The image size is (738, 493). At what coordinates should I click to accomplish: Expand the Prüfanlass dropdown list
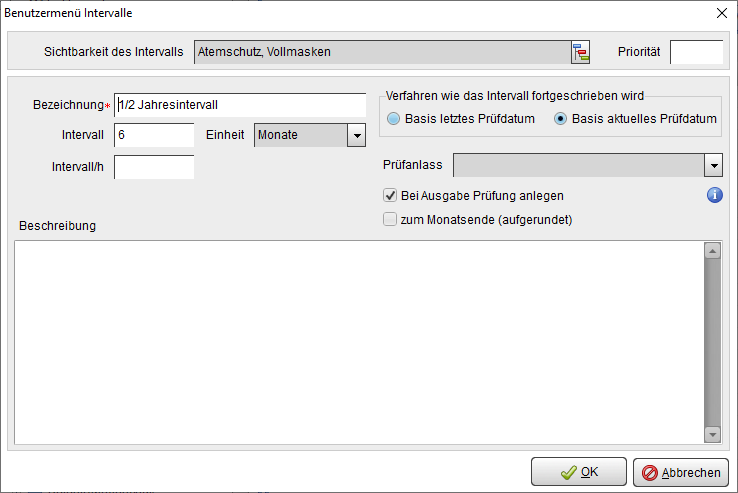pyautogui.click(x=713, y=165)
